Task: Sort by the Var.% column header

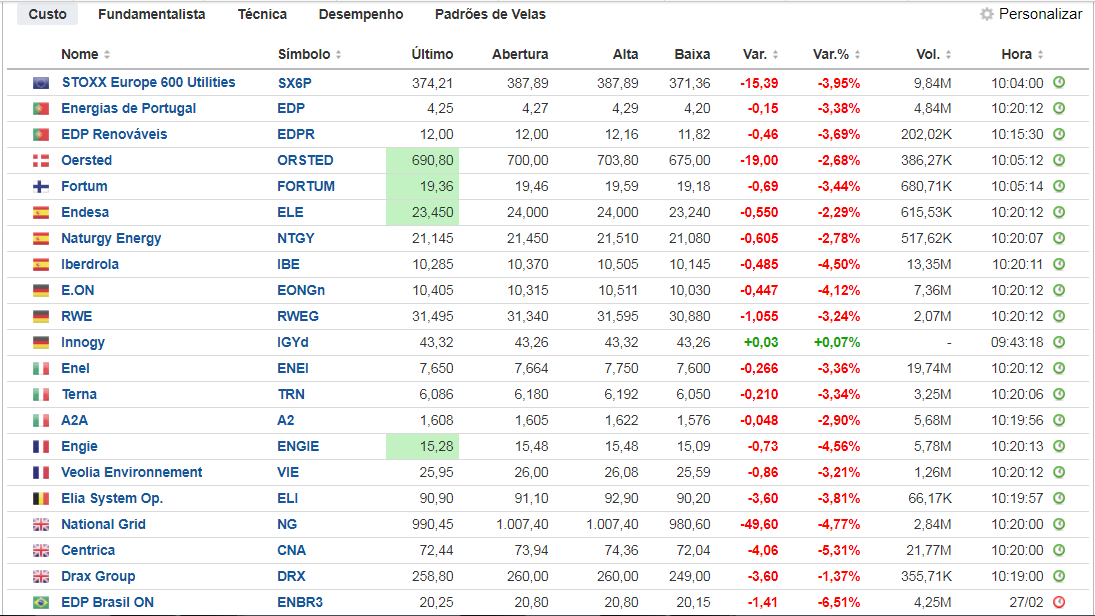Action: (836, 55)
